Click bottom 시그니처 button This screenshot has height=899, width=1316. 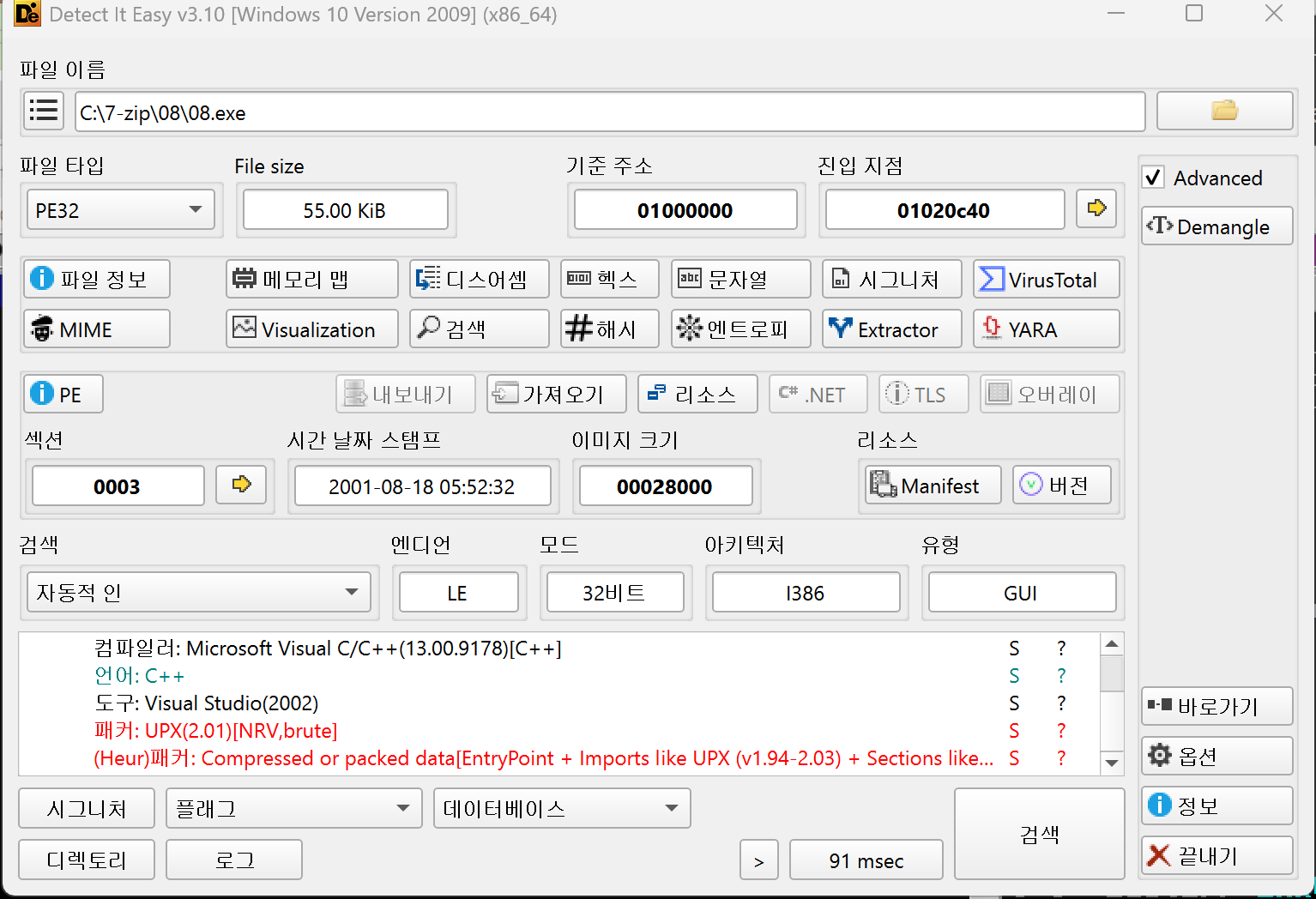[x=87, y=808]
